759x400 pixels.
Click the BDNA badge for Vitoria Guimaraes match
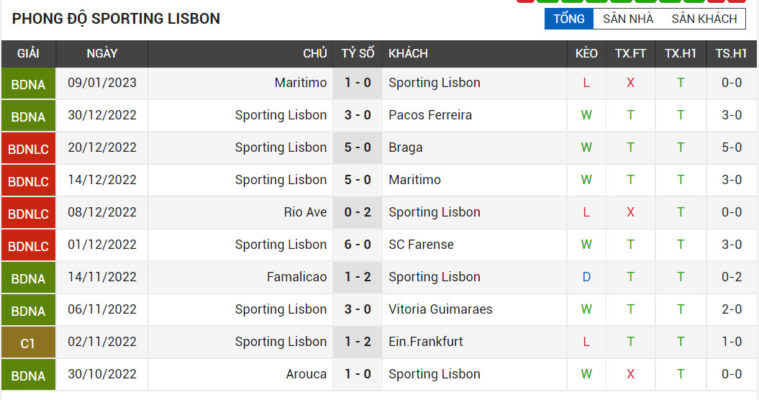(28, 310)
